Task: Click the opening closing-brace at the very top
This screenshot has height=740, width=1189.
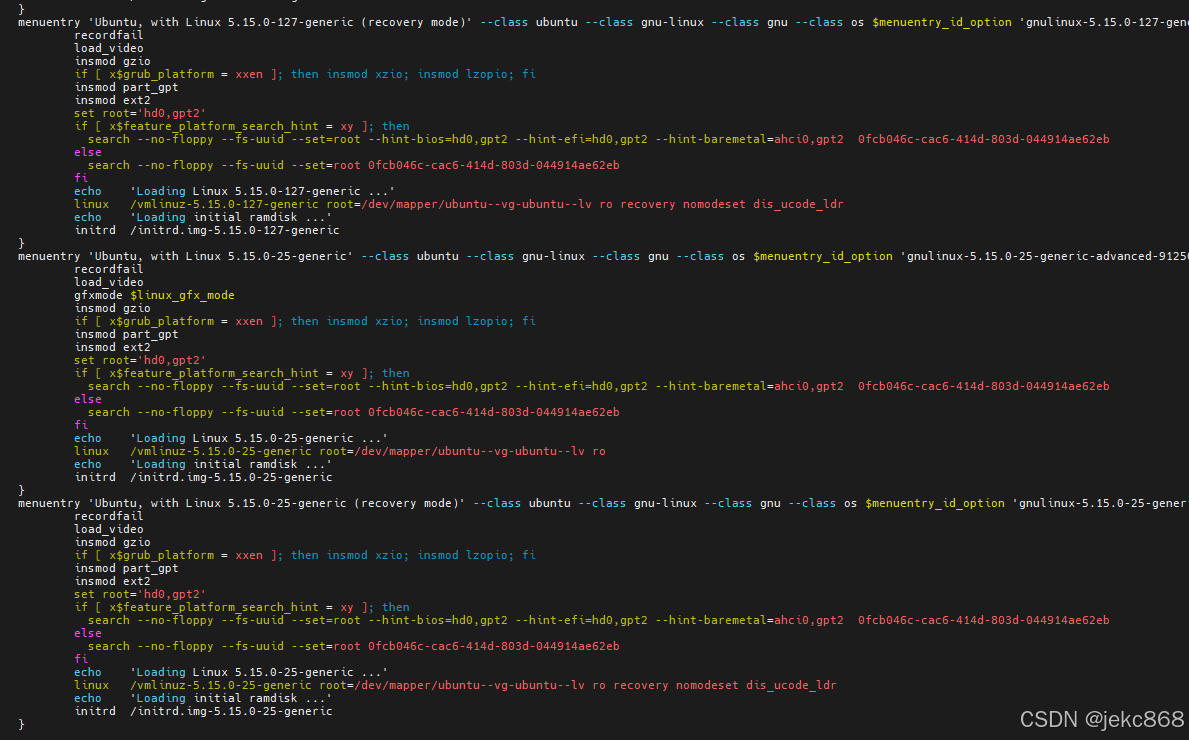Action: (x=22, y=9)
